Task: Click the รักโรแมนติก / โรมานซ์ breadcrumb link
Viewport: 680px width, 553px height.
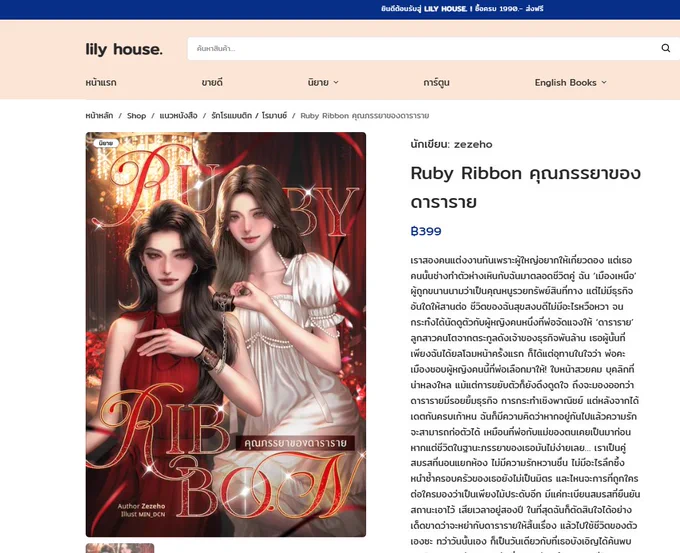Action: coord(249,116)
